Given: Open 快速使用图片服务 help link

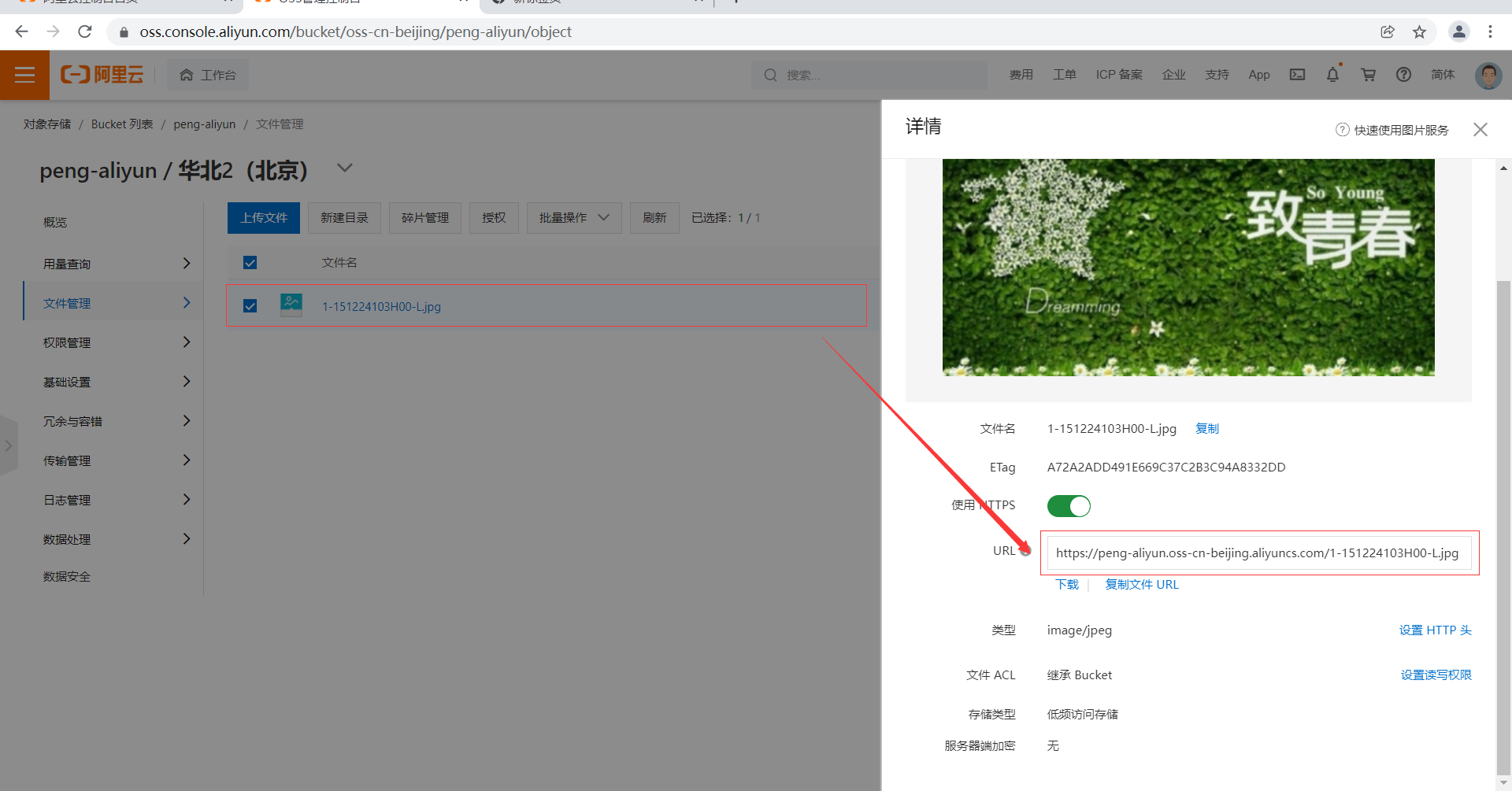Looking at the screenshot, I should click(1392, 130).
